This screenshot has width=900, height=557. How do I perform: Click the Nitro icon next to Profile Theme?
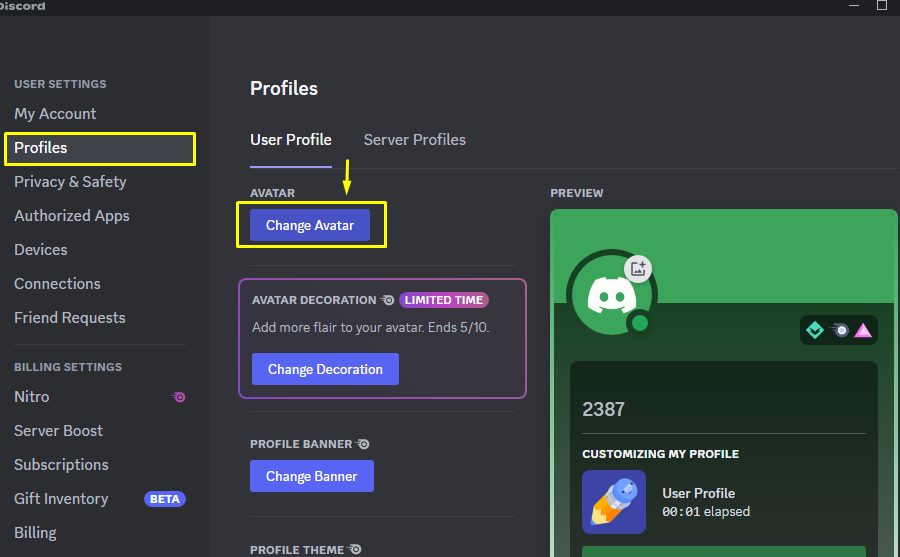pos(355,550)
